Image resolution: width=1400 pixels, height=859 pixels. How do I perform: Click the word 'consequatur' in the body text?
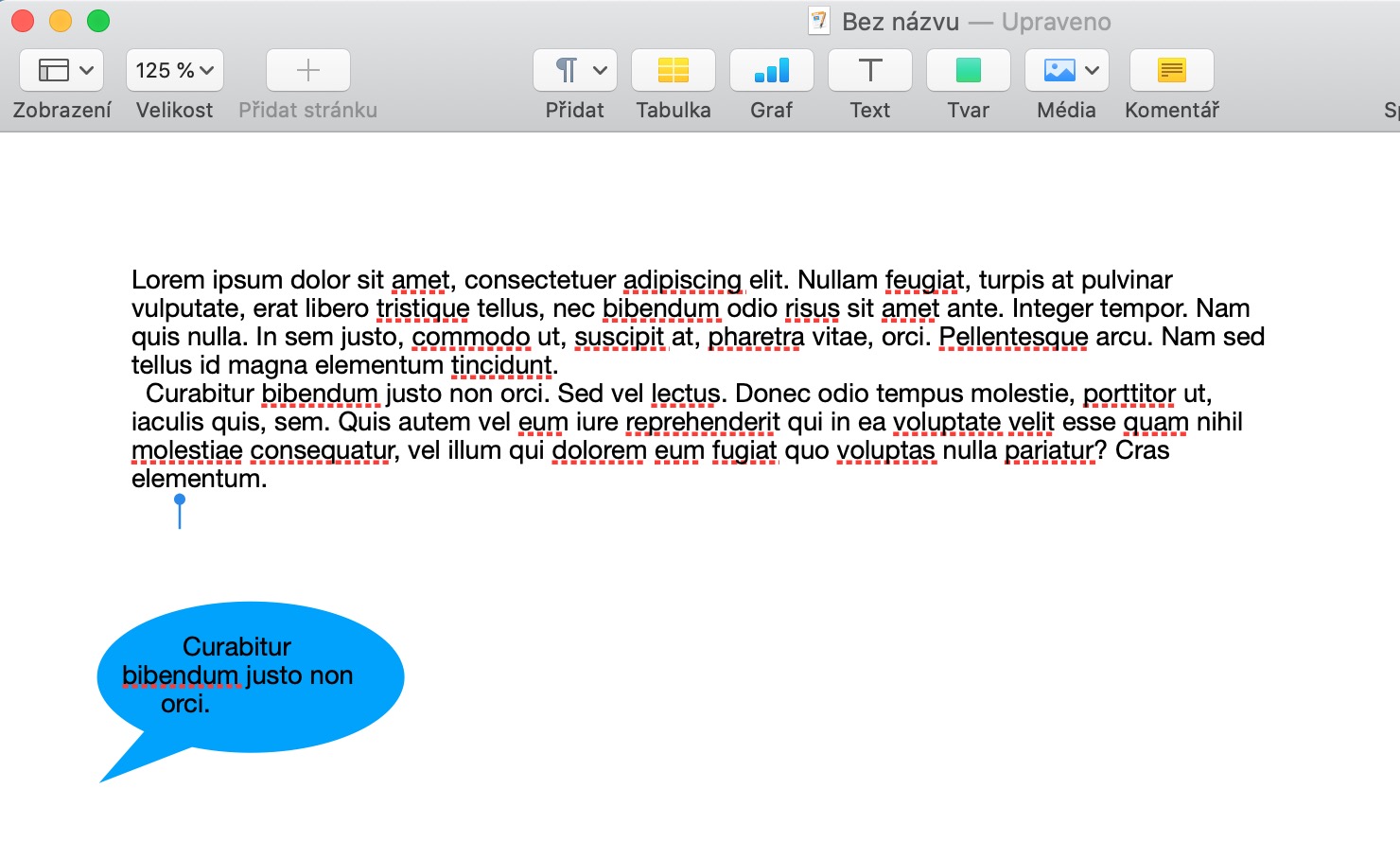(322, 451)
